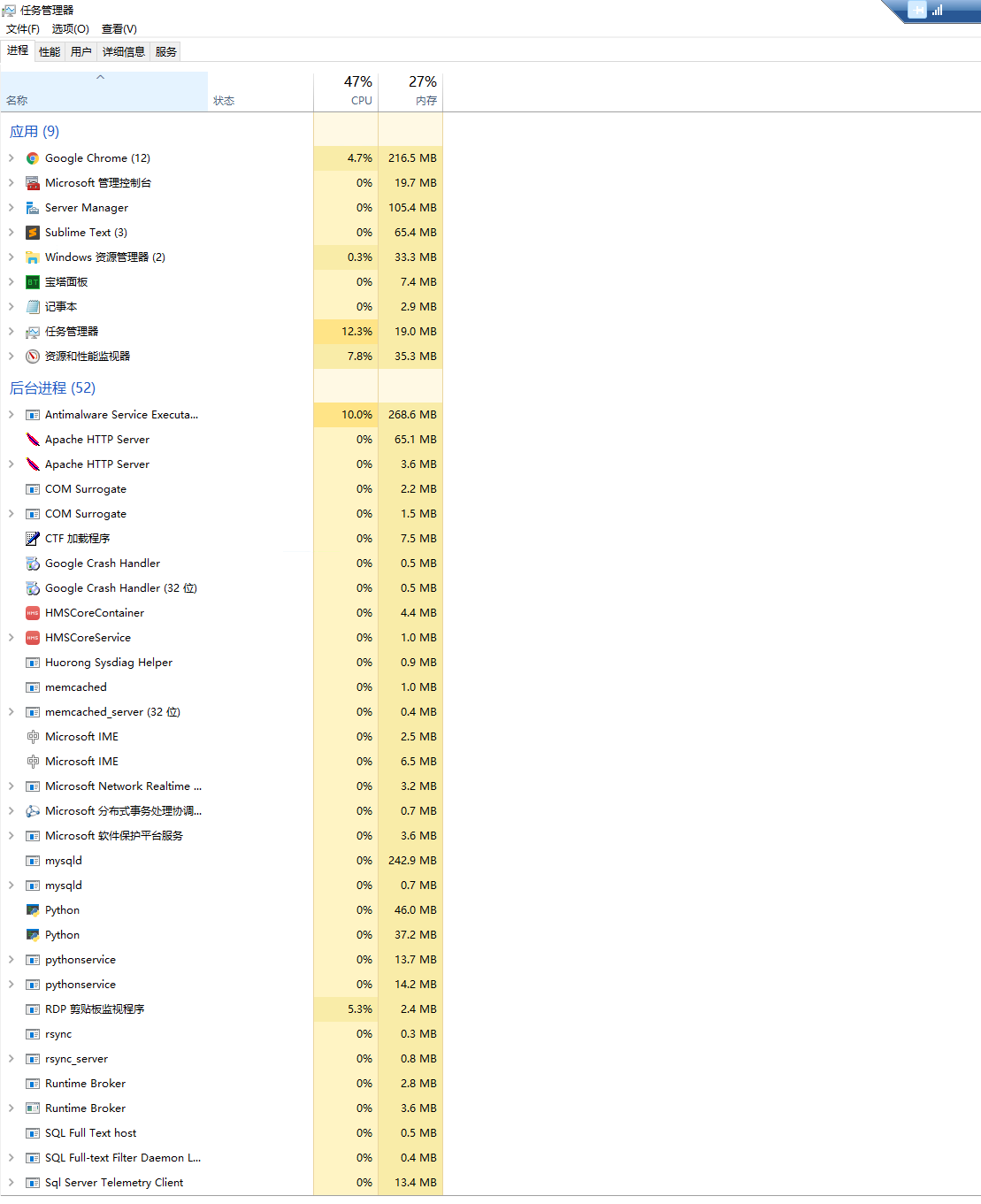Click the rsync process icon
The width and height of the screenshot is (981, 1204).
point(33,1034)
